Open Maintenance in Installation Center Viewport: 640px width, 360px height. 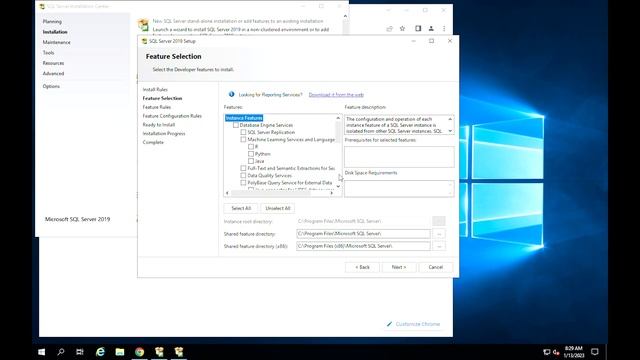tap(56, 42)
